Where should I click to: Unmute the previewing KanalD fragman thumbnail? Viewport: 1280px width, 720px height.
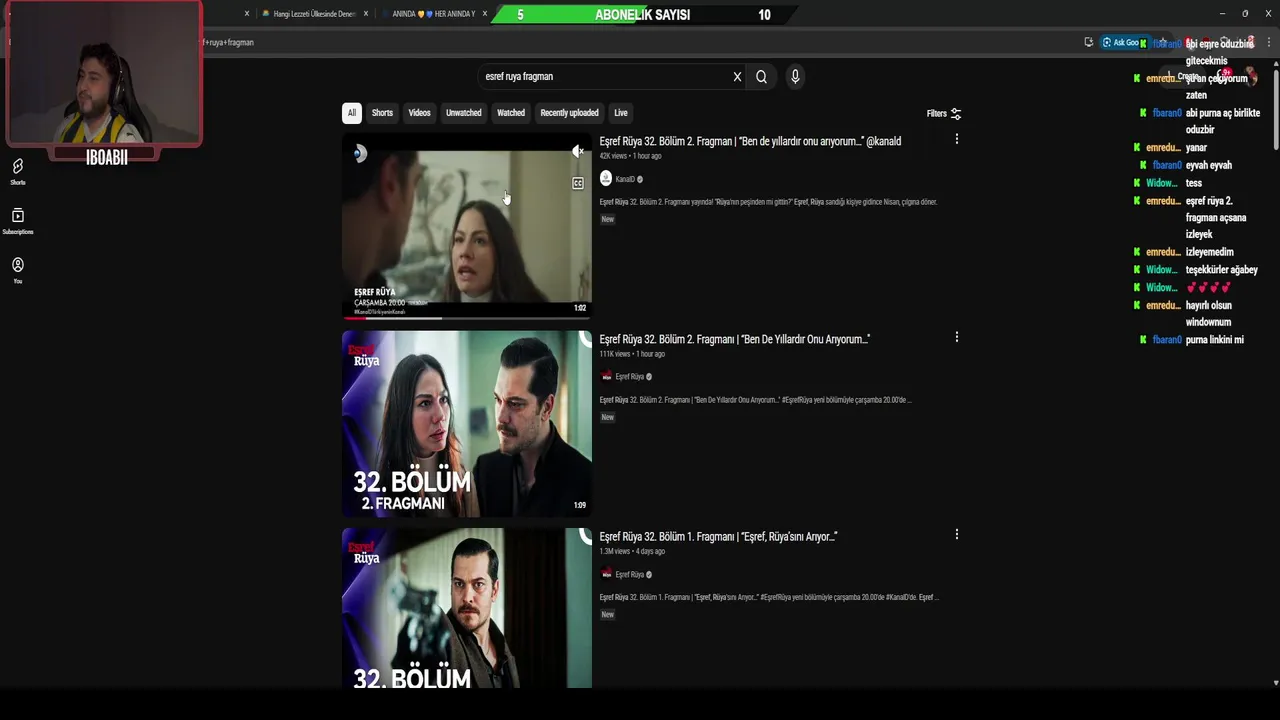pos(578,152)
